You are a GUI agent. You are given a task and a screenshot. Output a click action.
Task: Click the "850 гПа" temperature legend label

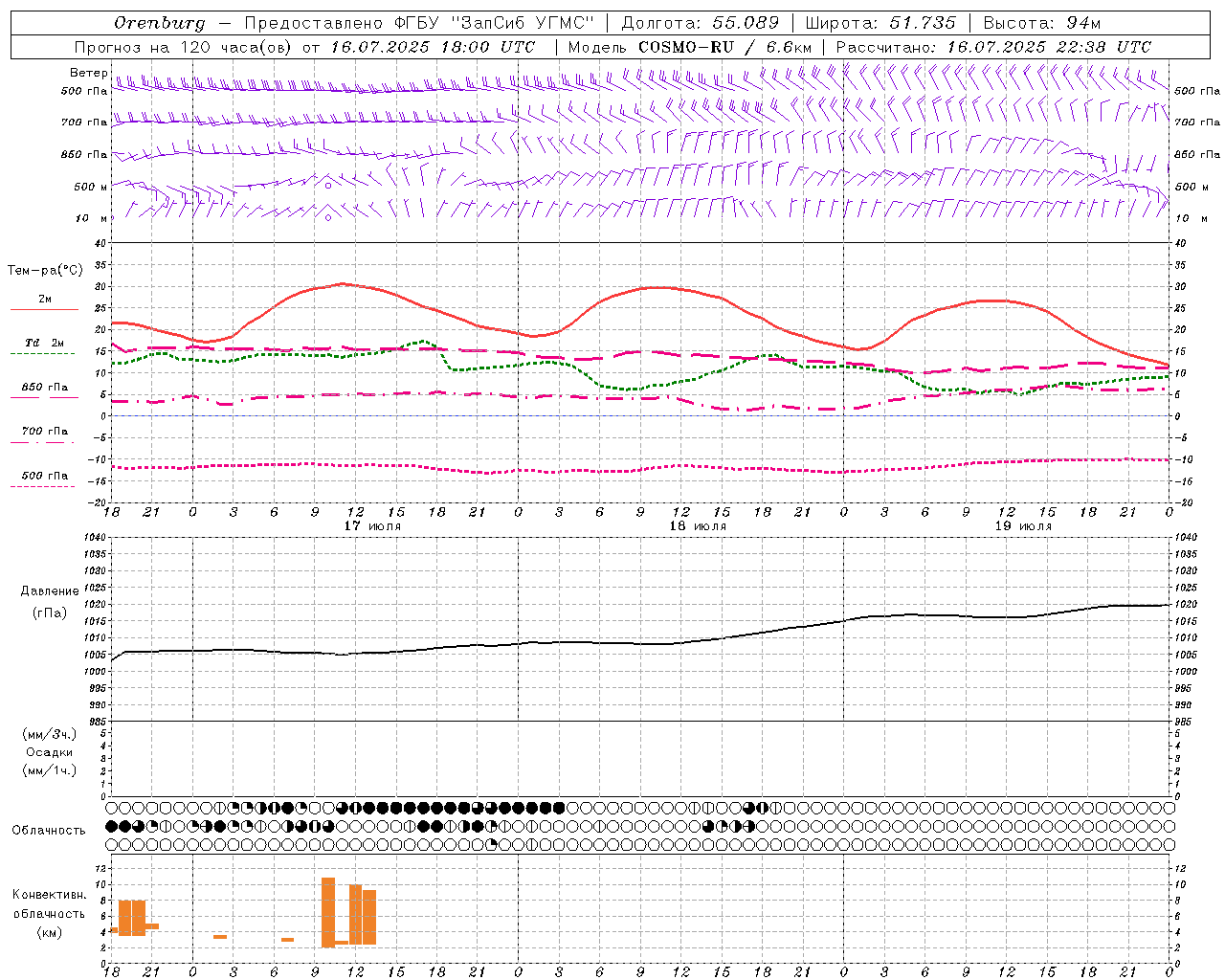(45, 388)
